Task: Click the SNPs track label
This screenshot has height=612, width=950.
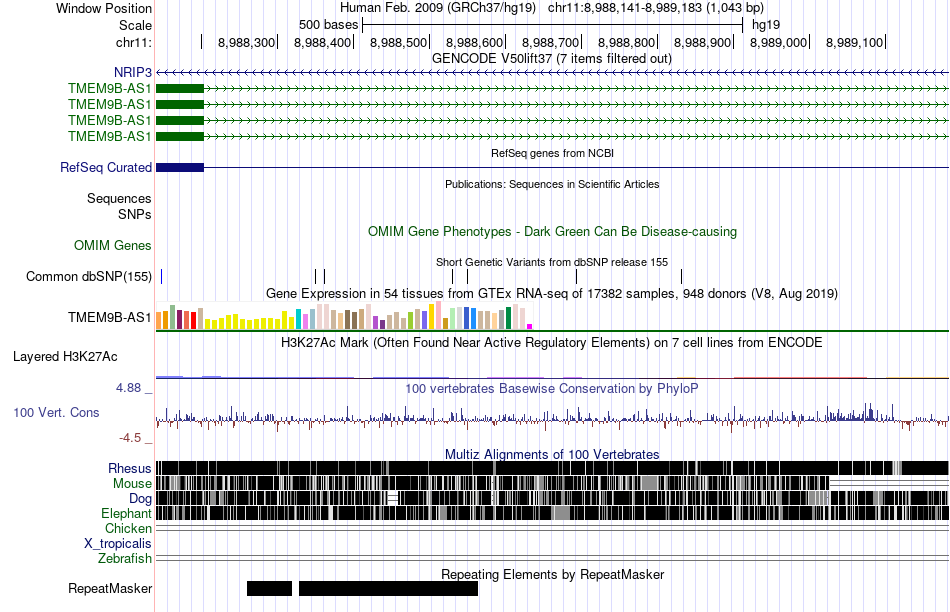Action: click(135, 215)
